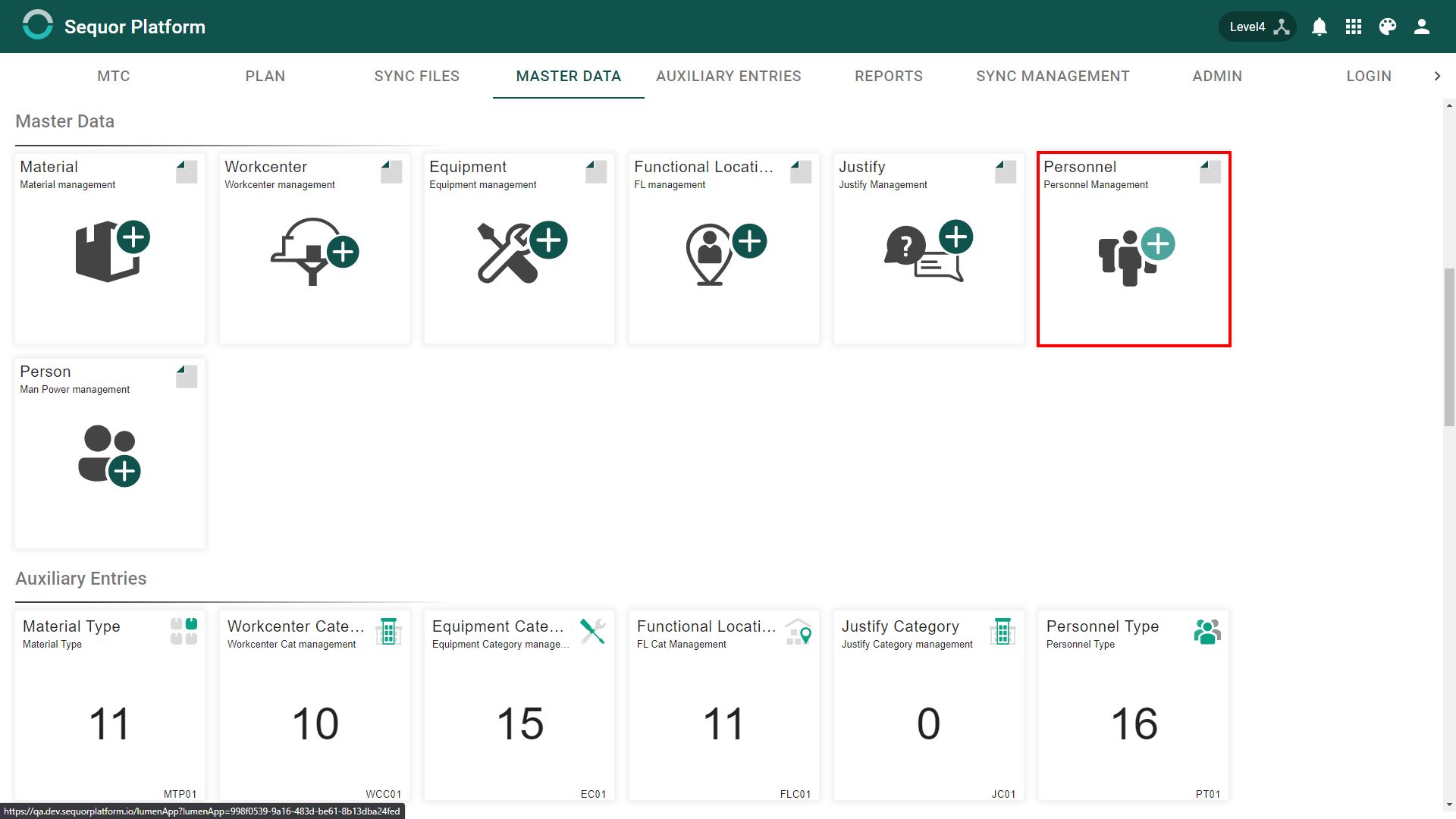Select the MASTER DATA tab
The width and height of the screenshot is (1456, 819).
[569, 76]
